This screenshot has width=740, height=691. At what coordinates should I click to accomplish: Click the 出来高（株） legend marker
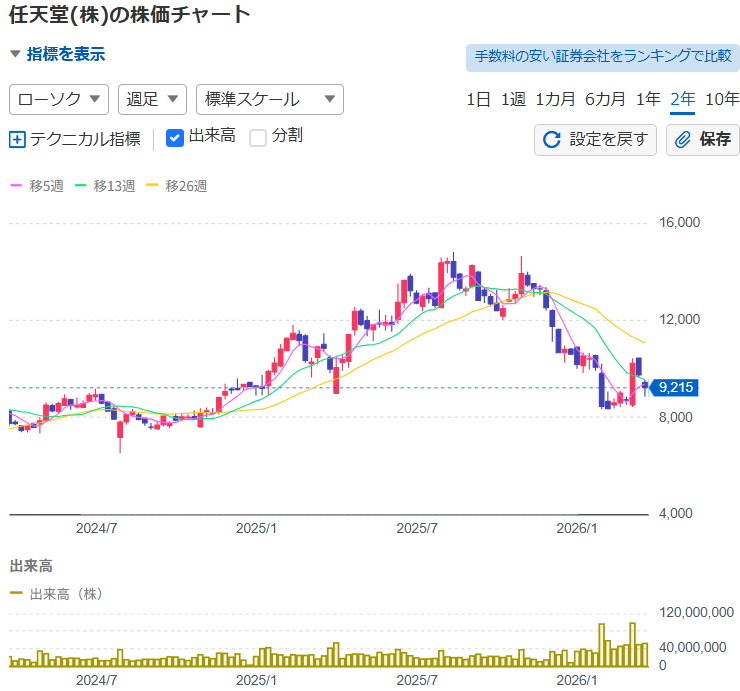[x=16, y=593]
